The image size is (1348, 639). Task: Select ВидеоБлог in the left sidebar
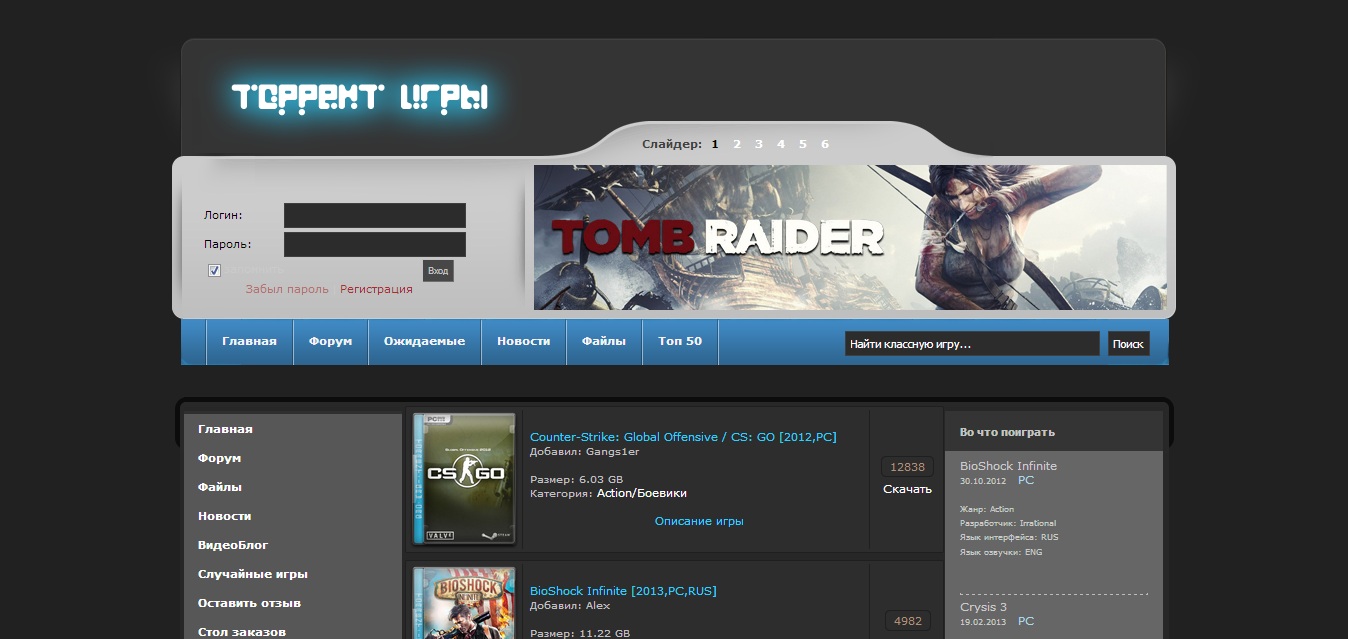[233, 545]
